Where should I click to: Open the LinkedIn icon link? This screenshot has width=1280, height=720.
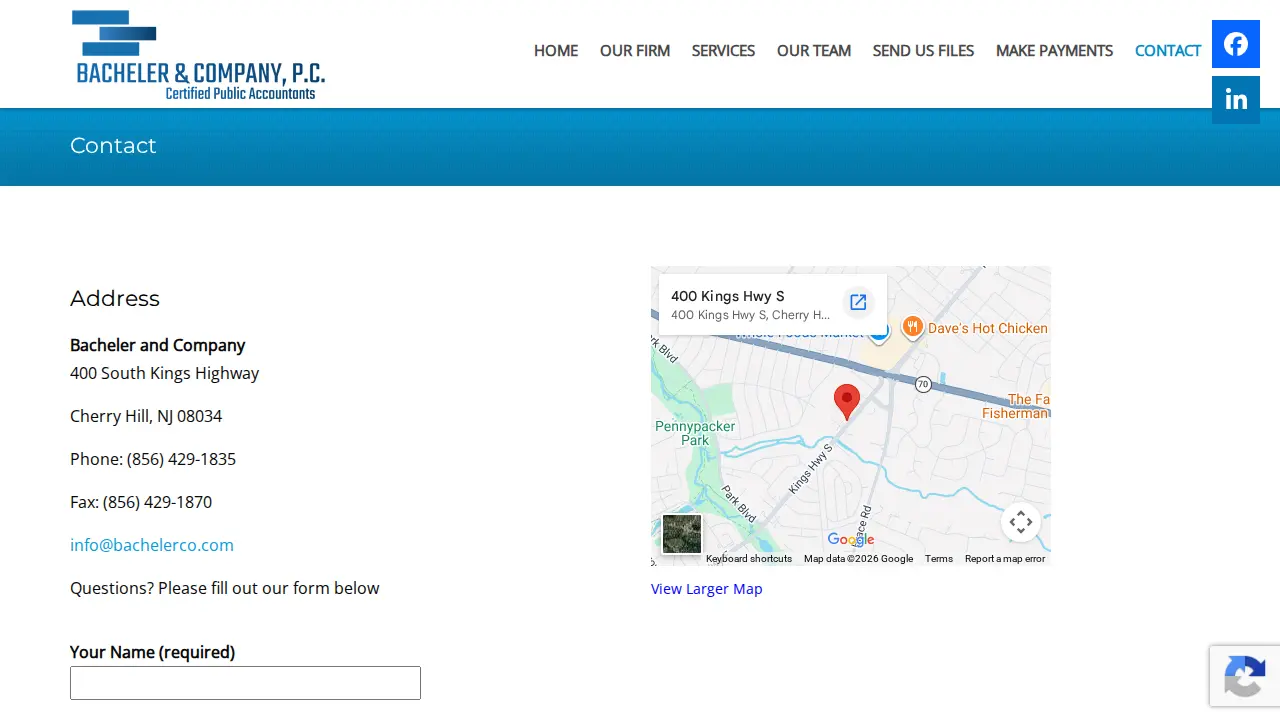pyautogui.click(x=1236, y=100)
